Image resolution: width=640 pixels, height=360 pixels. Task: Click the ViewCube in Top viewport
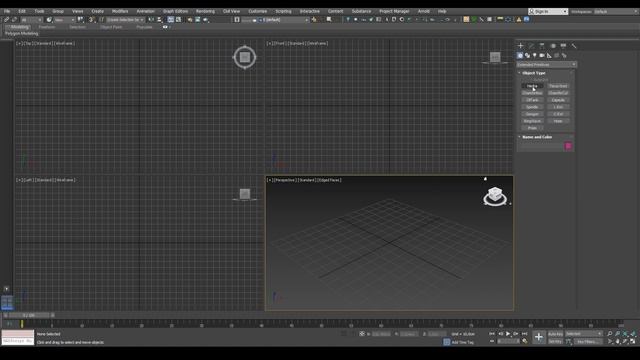244,57
